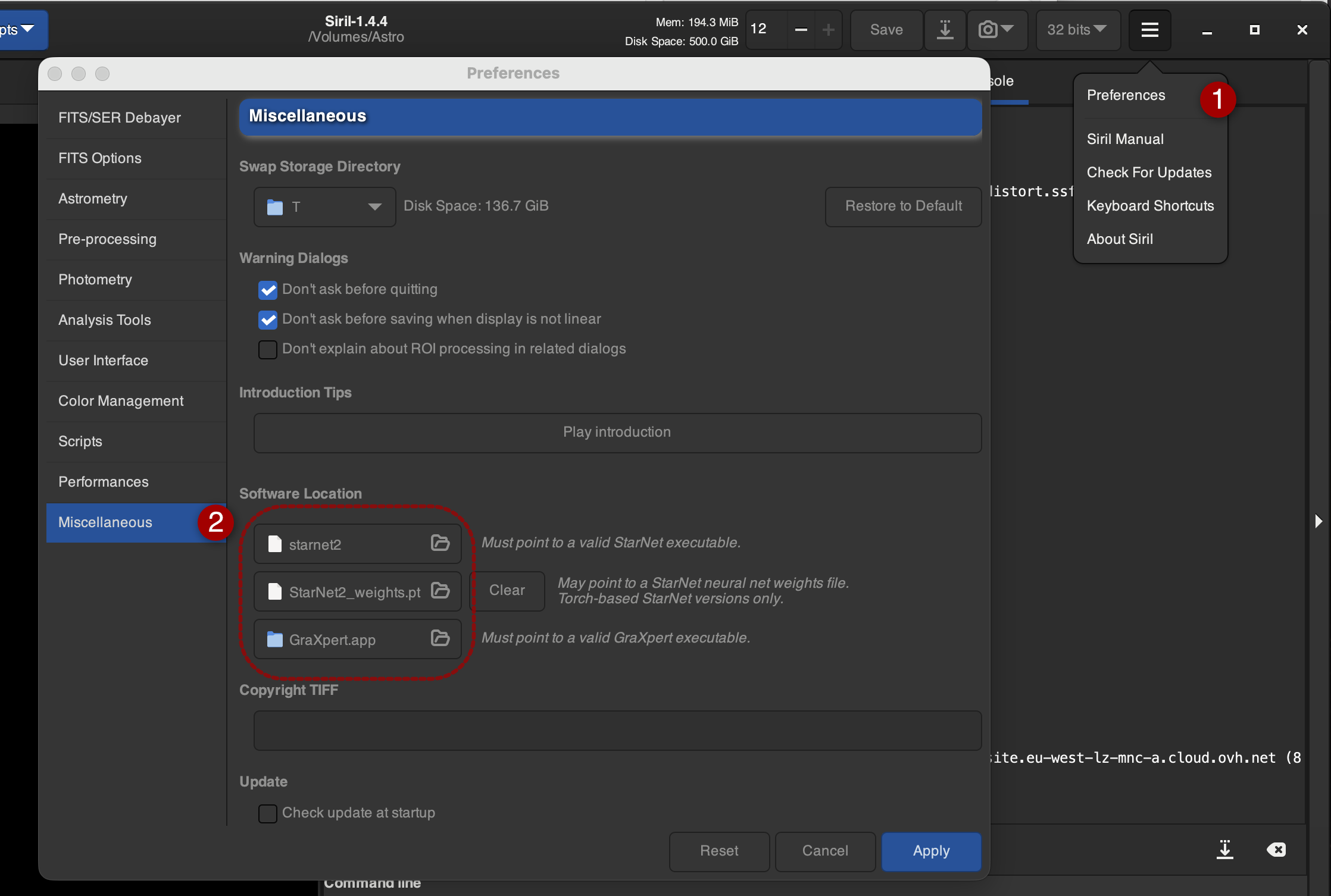Click the Reset button

[719, 851]
